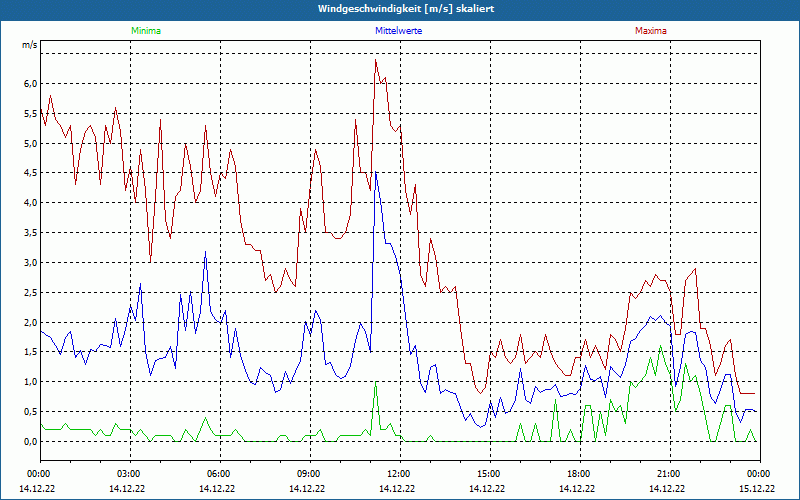The width and height of the screenshot is (800, 500).
Task: Click the 06:00 time axis label
Action: [x=220, y=474]
